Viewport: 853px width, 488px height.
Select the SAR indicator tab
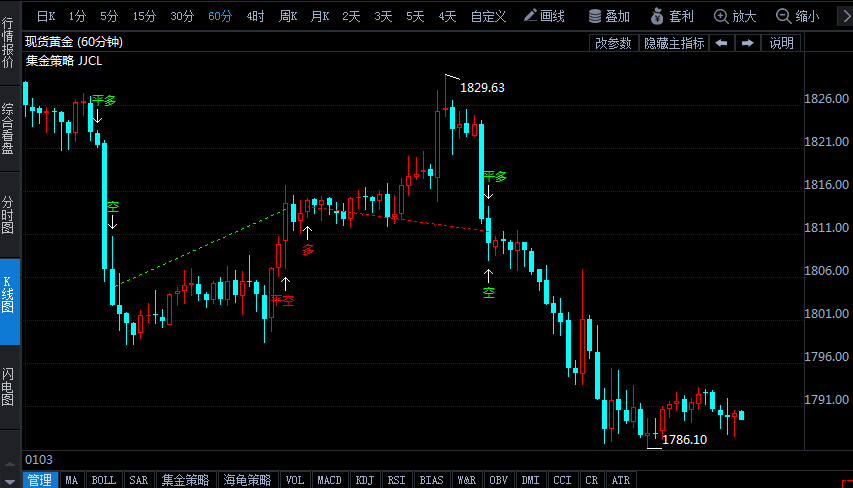(139, 480)
